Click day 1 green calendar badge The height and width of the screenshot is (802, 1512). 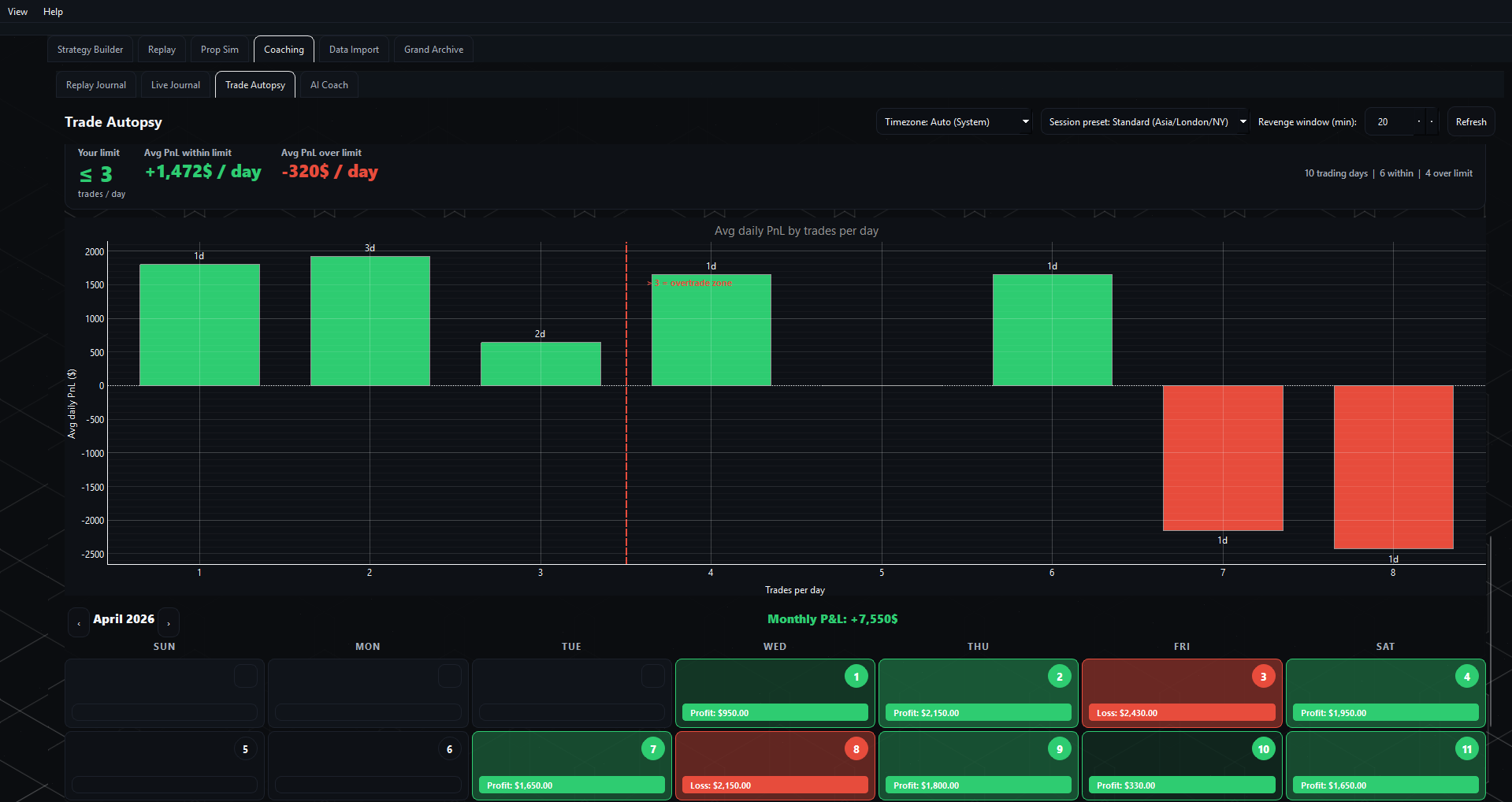[x=856, y=677]
